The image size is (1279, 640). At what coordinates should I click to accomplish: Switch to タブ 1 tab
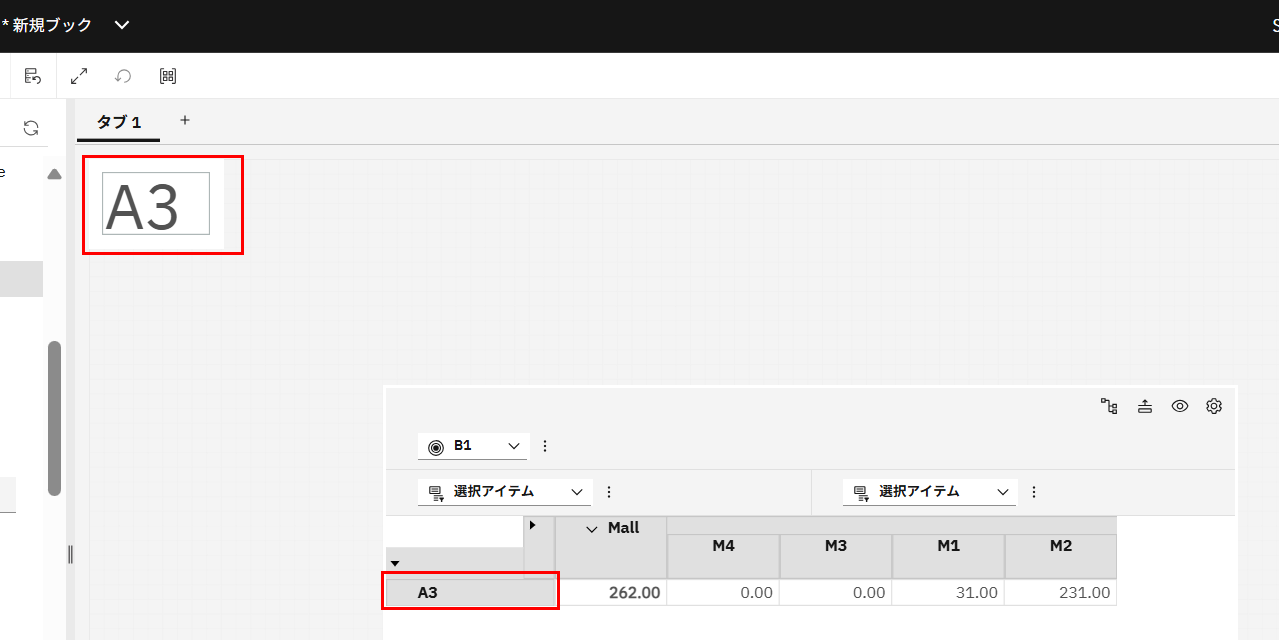click(118, 122)
